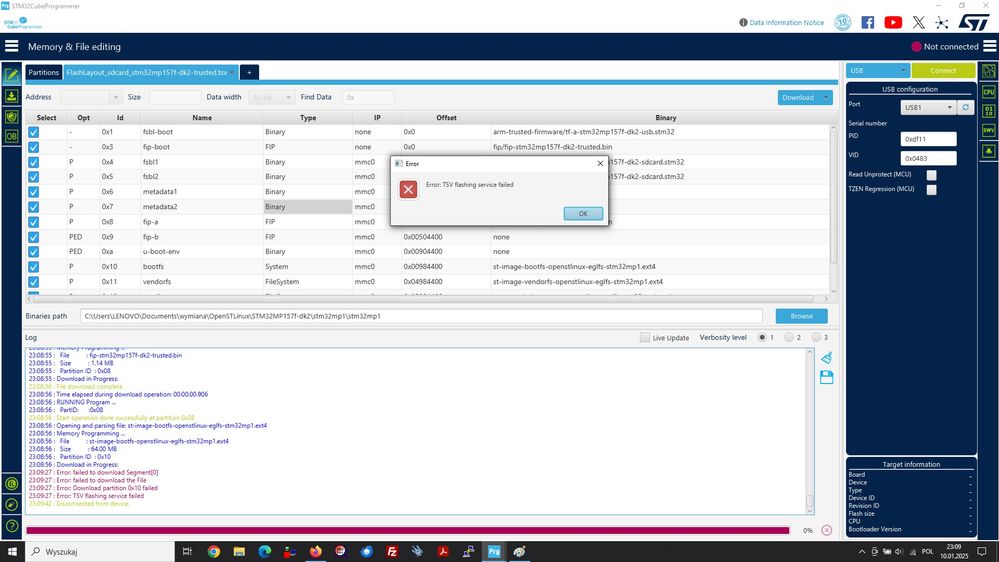This screenshot has width=999, height=562.
Task: Click OK in the Error dialog
Action: [x=583, y=213]
